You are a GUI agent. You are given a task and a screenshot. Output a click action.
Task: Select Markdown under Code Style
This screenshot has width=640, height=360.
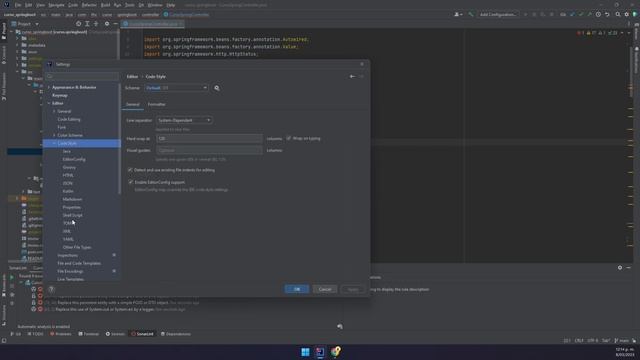[x=72, y=199]
